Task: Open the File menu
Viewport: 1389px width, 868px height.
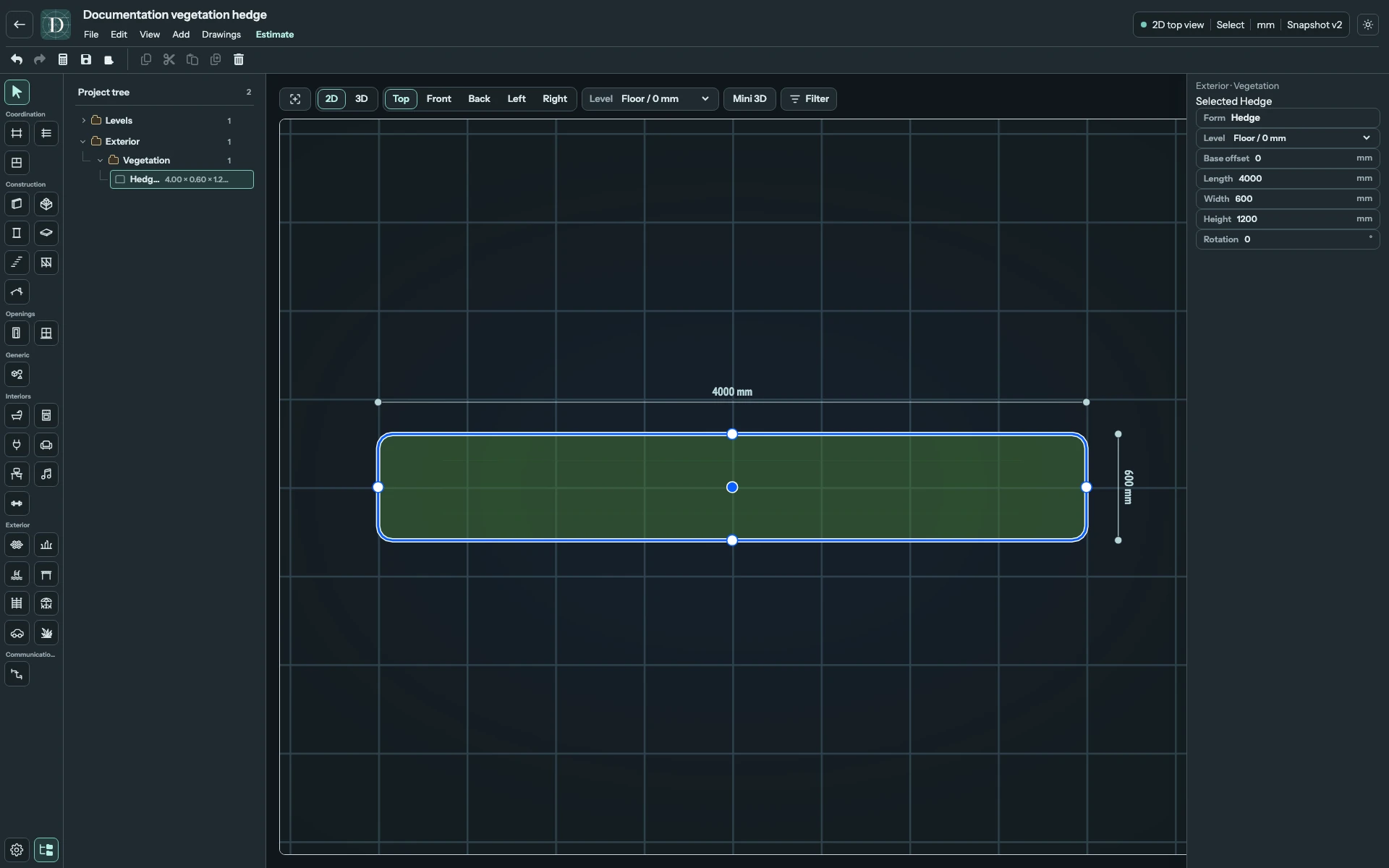Action: [x=91, y=35]
